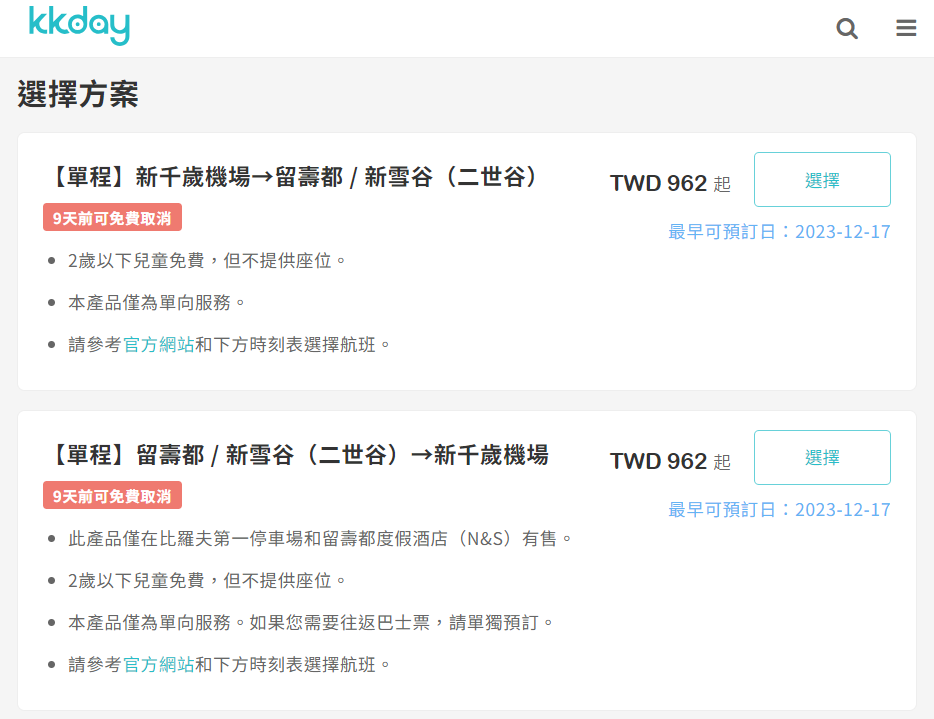Click the 【單程】留壽都→新千歲機場 plan title
Viewport: 934px width, 719px height.
298,455
